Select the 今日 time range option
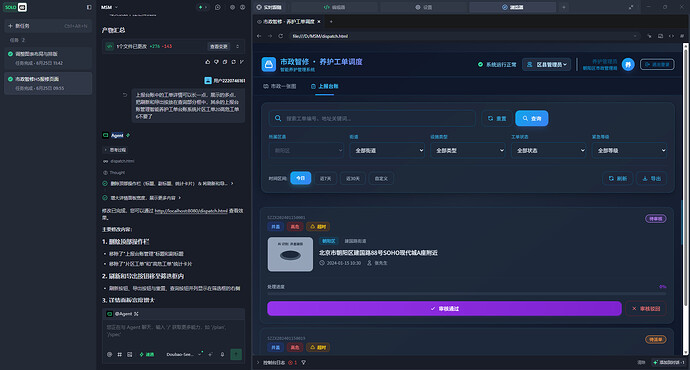The image size is (690, 370). [x=301, y=178]
